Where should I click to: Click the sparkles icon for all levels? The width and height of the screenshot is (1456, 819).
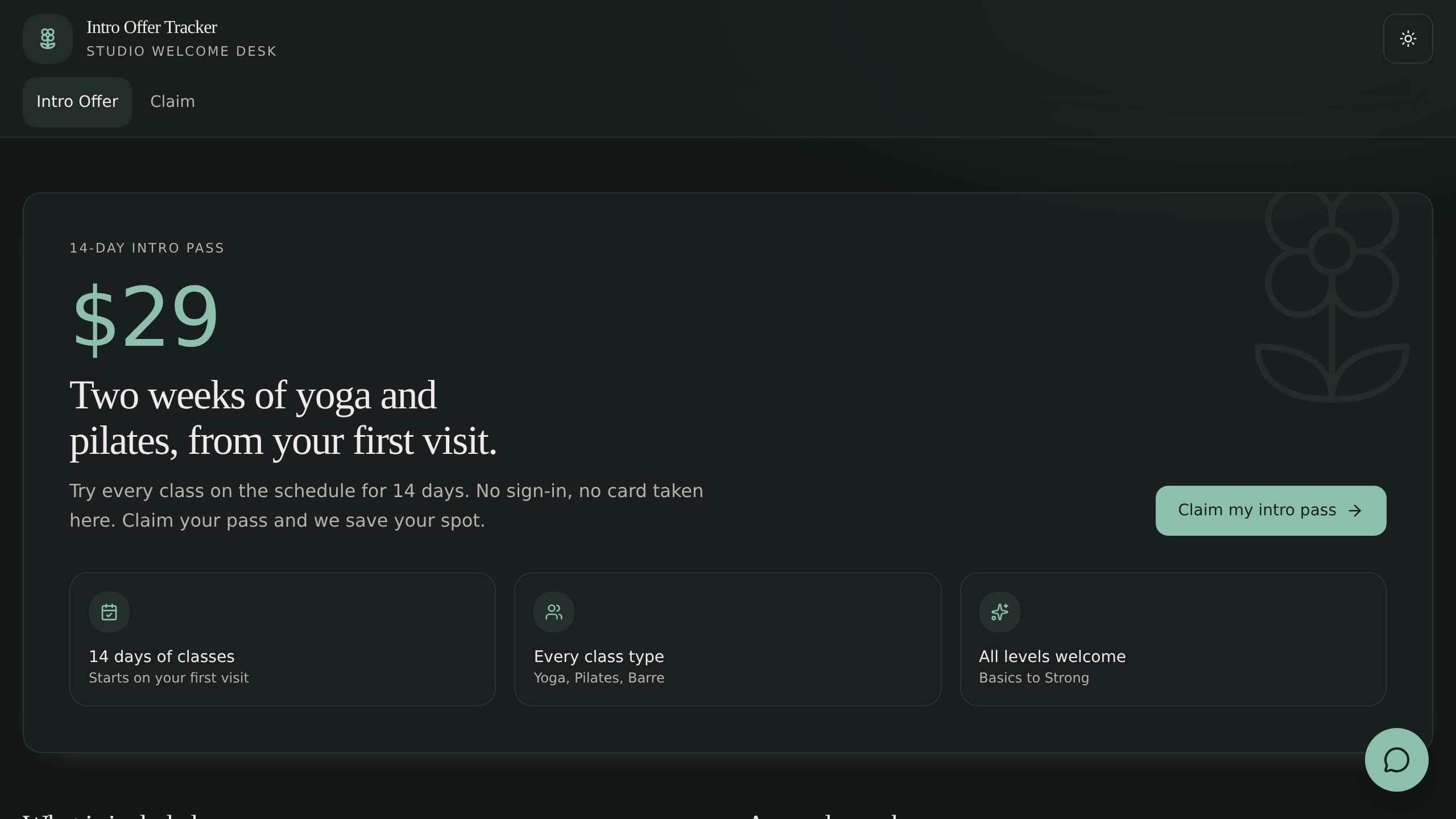[x=999, y=612]
